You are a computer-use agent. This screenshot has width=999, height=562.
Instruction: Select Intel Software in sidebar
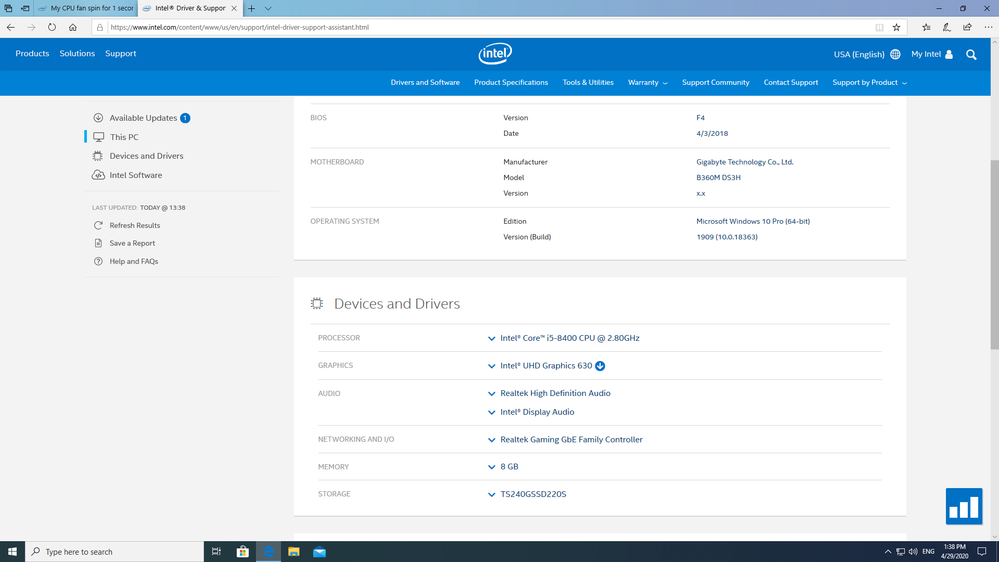click(136, 175)
